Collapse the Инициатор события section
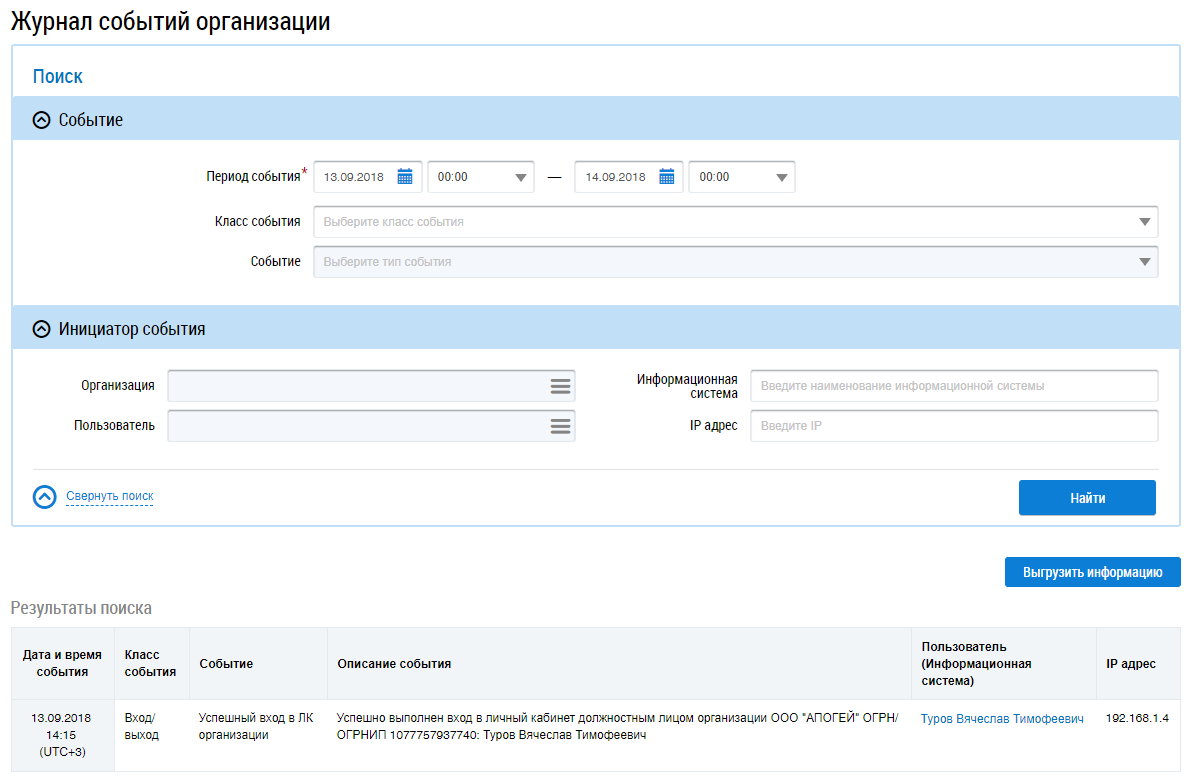This screenshot has height=783, width=1192. pyautogui.click(x=41, y=329)
